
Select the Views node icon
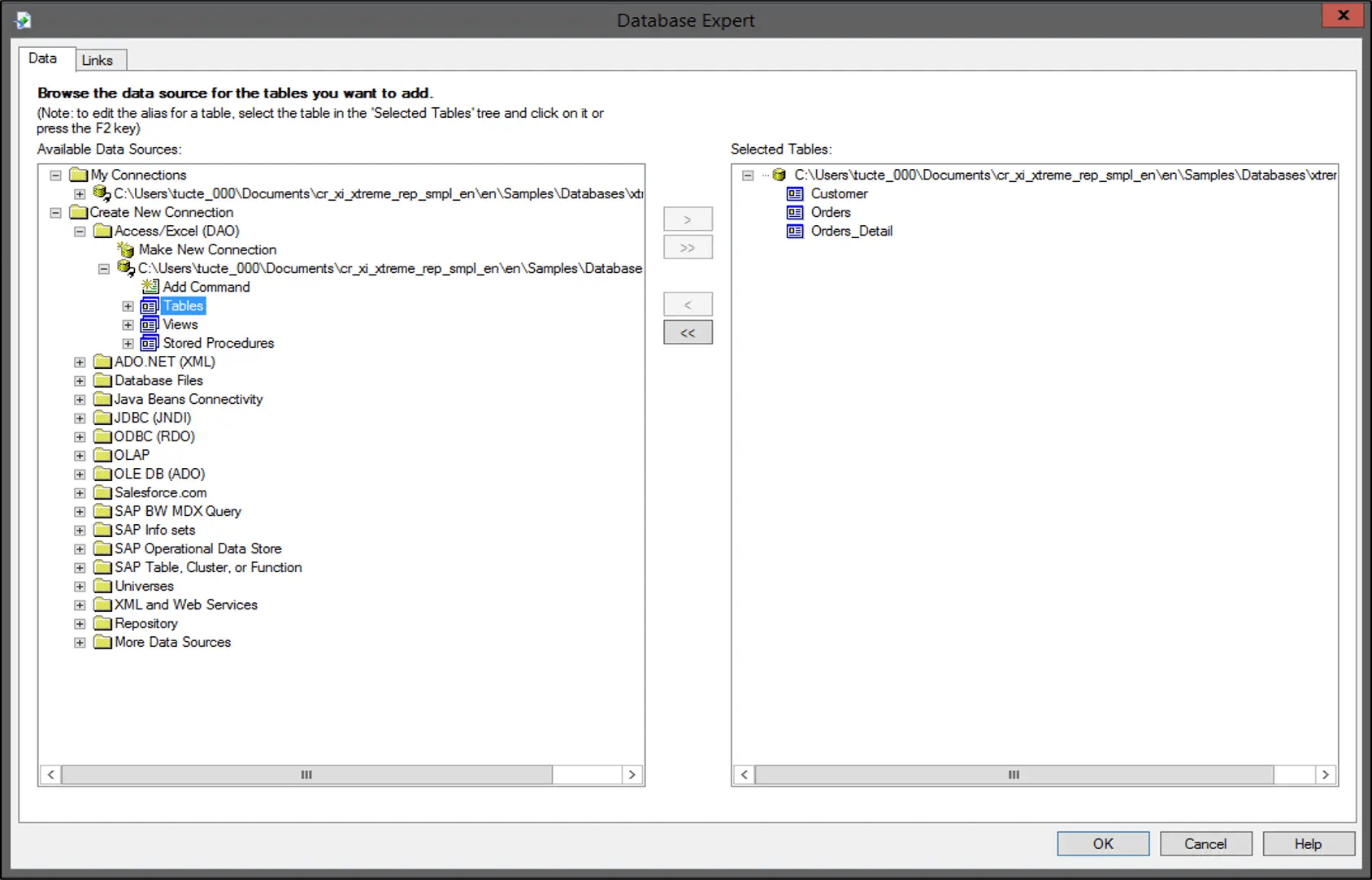150,324
